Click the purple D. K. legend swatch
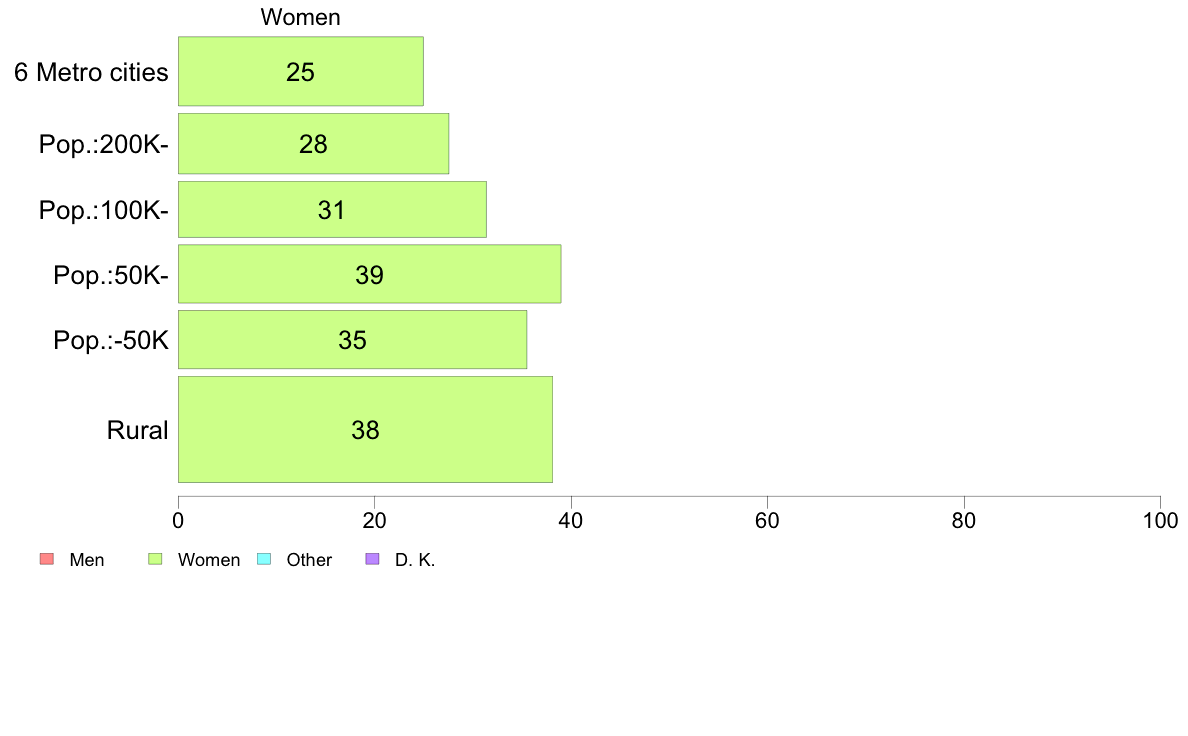The width and height of the screenshot is (1188, 736). click(x=373, y=559)
